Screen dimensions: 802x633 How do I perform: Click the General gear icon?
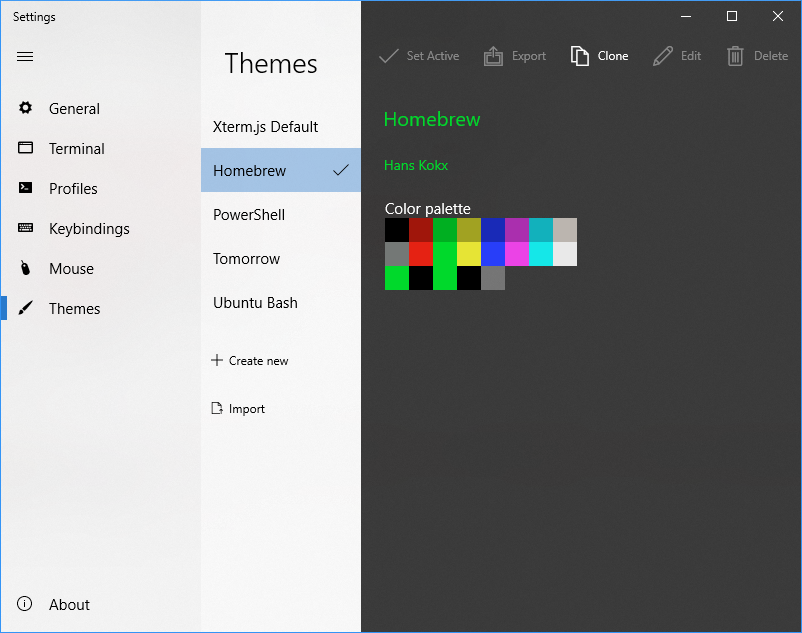click(26, 108)
